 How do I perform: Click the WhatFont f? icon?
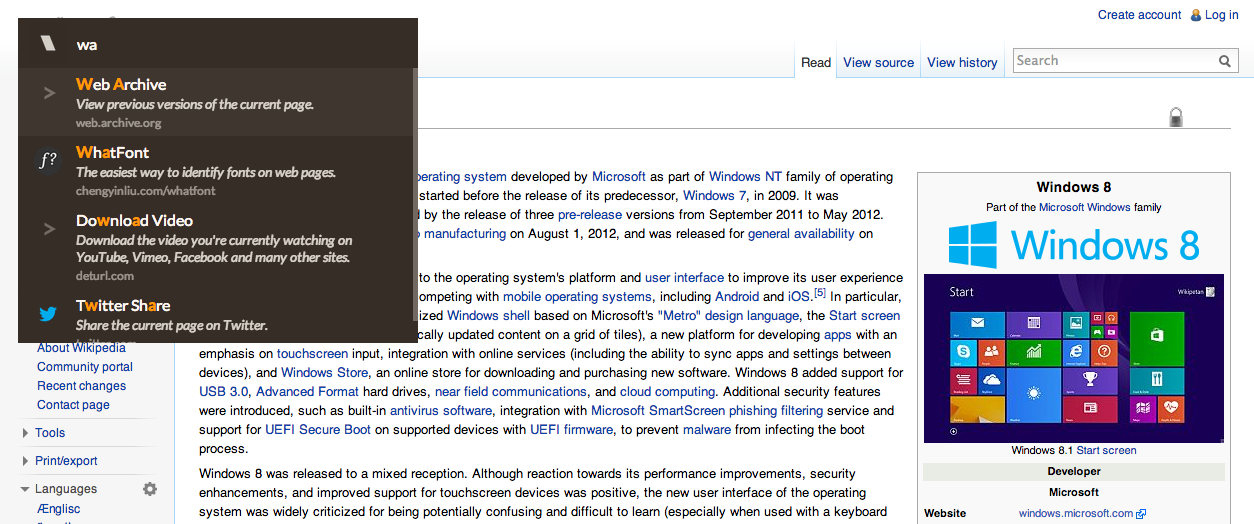[x=48, y=161]
